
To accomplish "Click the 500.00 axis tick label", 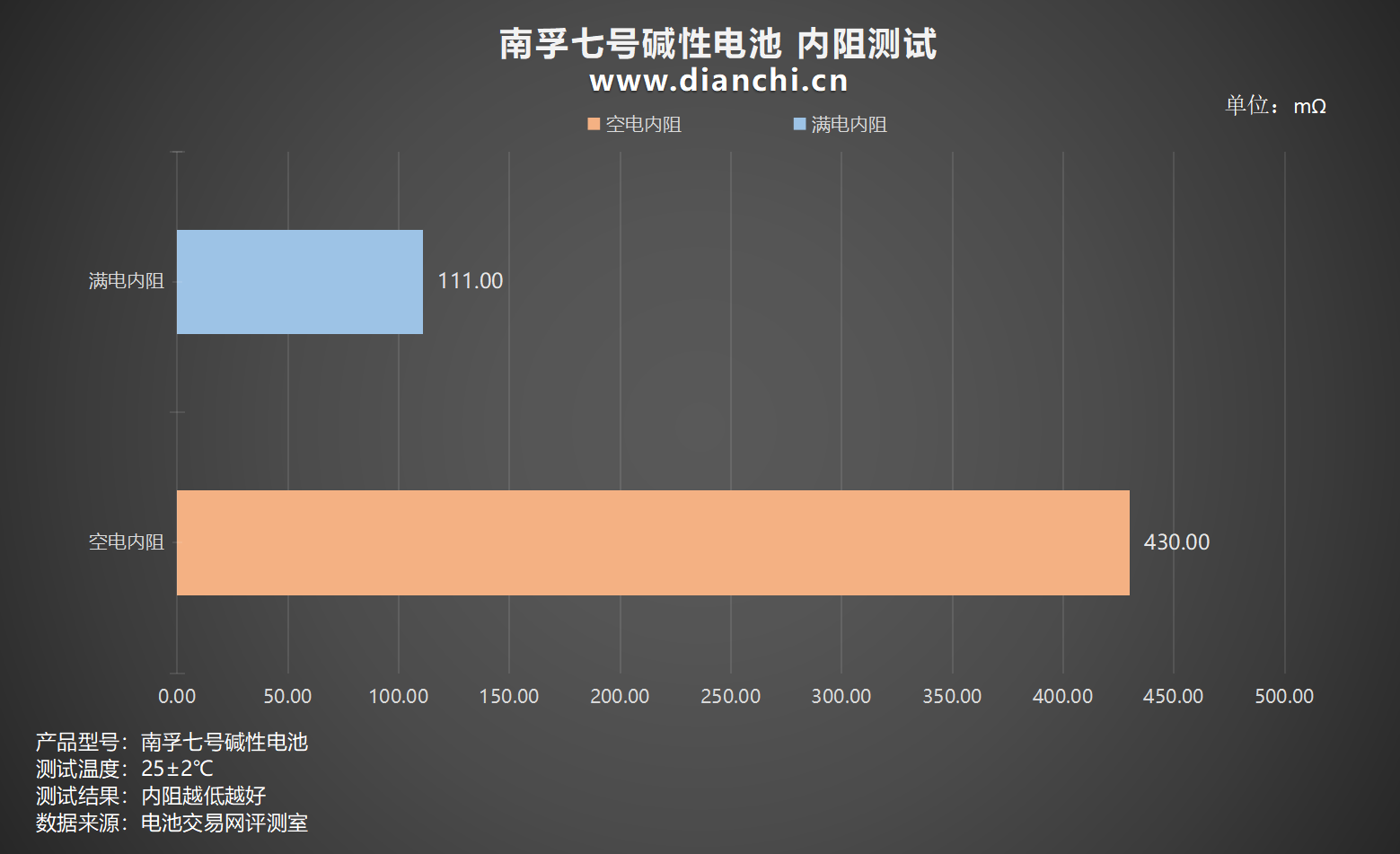I will coord(1284,696).
